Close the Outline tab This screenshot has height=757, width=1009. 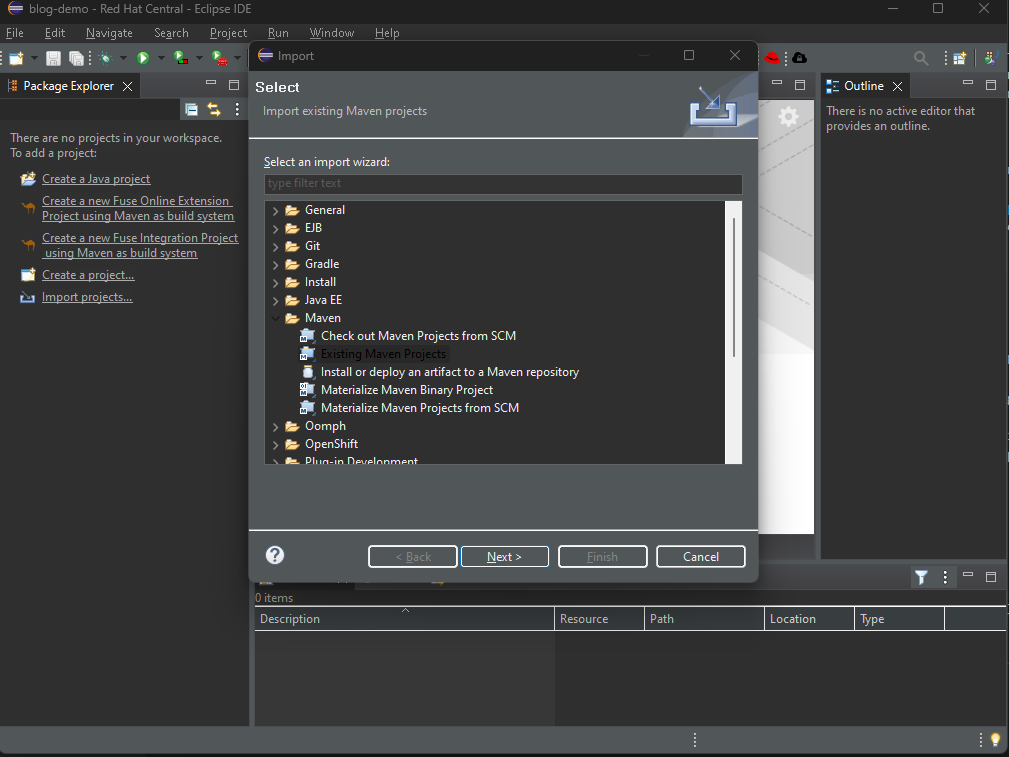pyautogui.click(x=897, y=86)
